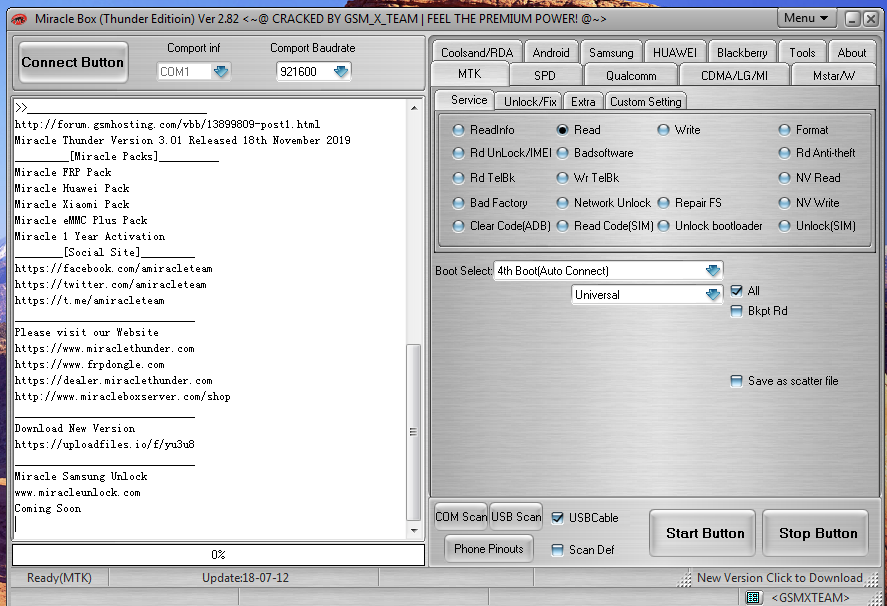This screenshot has height=606, width=887.
Task: Click New Version Click to Download
Action: pos(780,578)
